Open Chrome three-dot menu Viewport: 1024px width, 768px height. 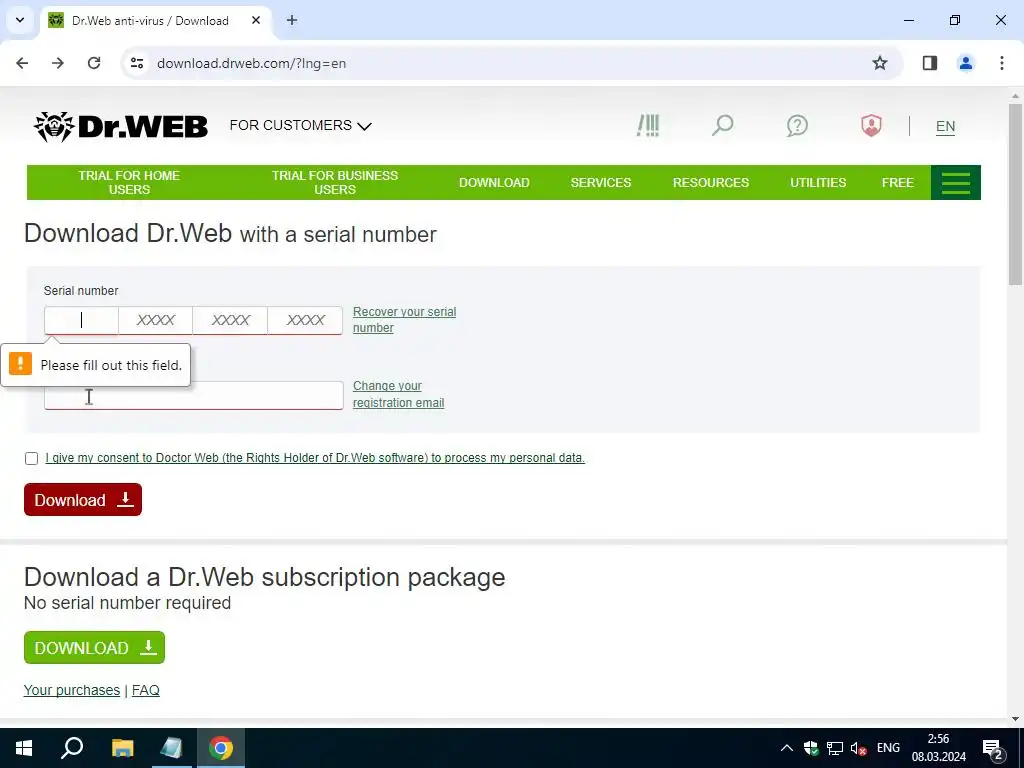click(x=1002, y=63)
